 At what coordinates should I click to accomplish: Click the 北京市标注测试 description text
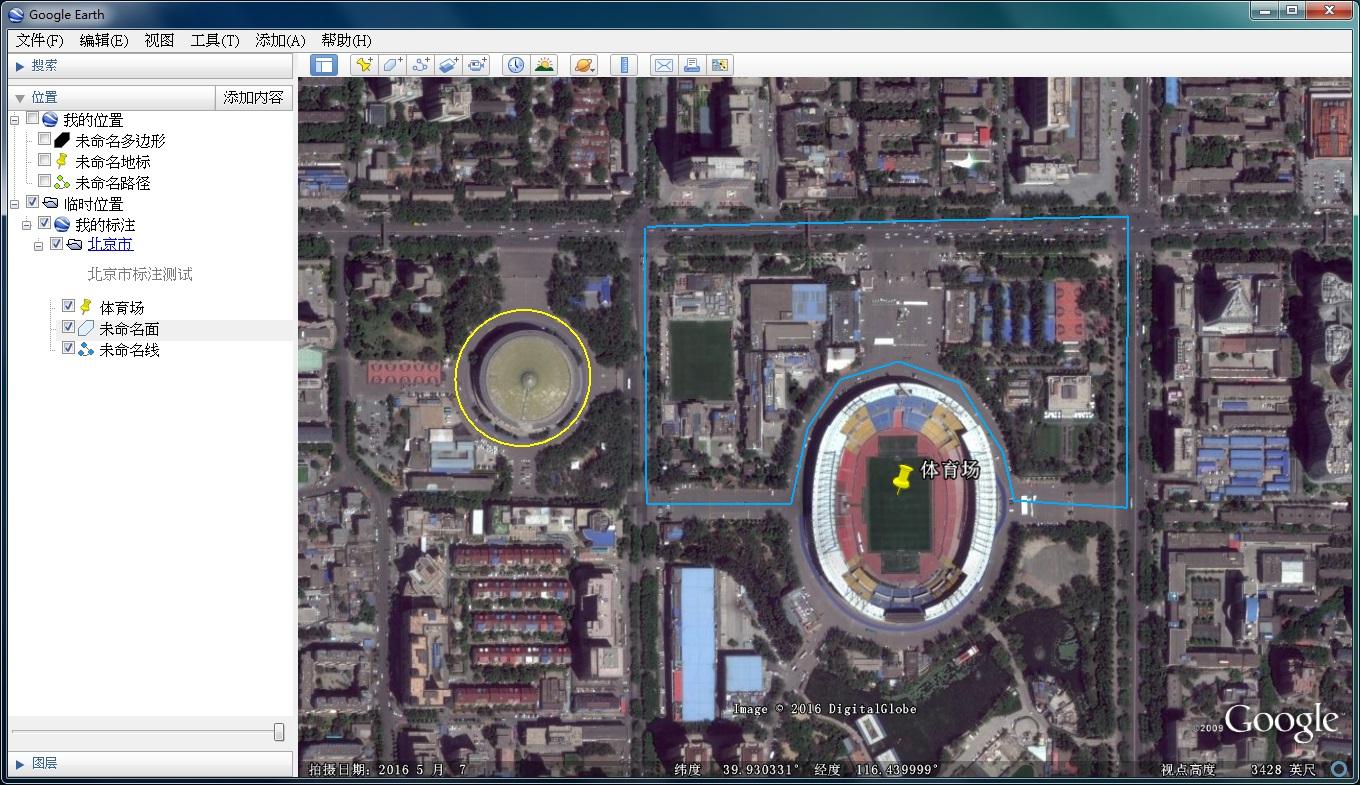click(140, 274)
